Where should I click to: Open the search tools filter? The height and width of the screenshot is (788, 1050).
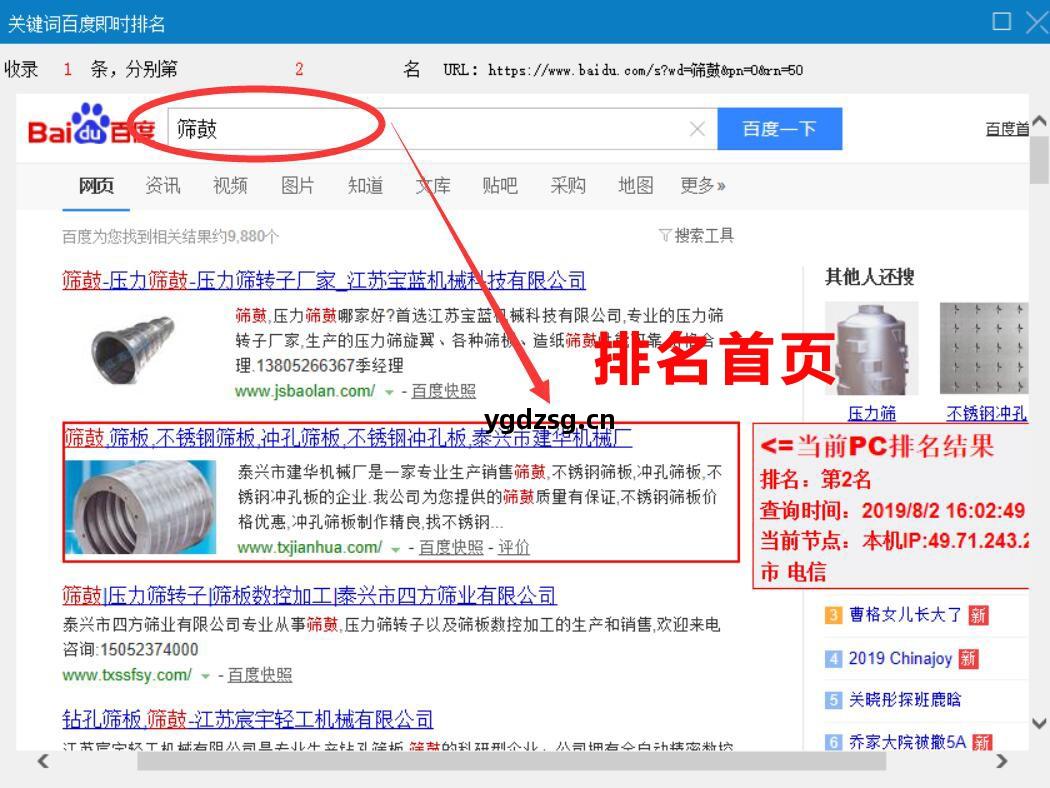pyautogui.click(x=696, y=236)
